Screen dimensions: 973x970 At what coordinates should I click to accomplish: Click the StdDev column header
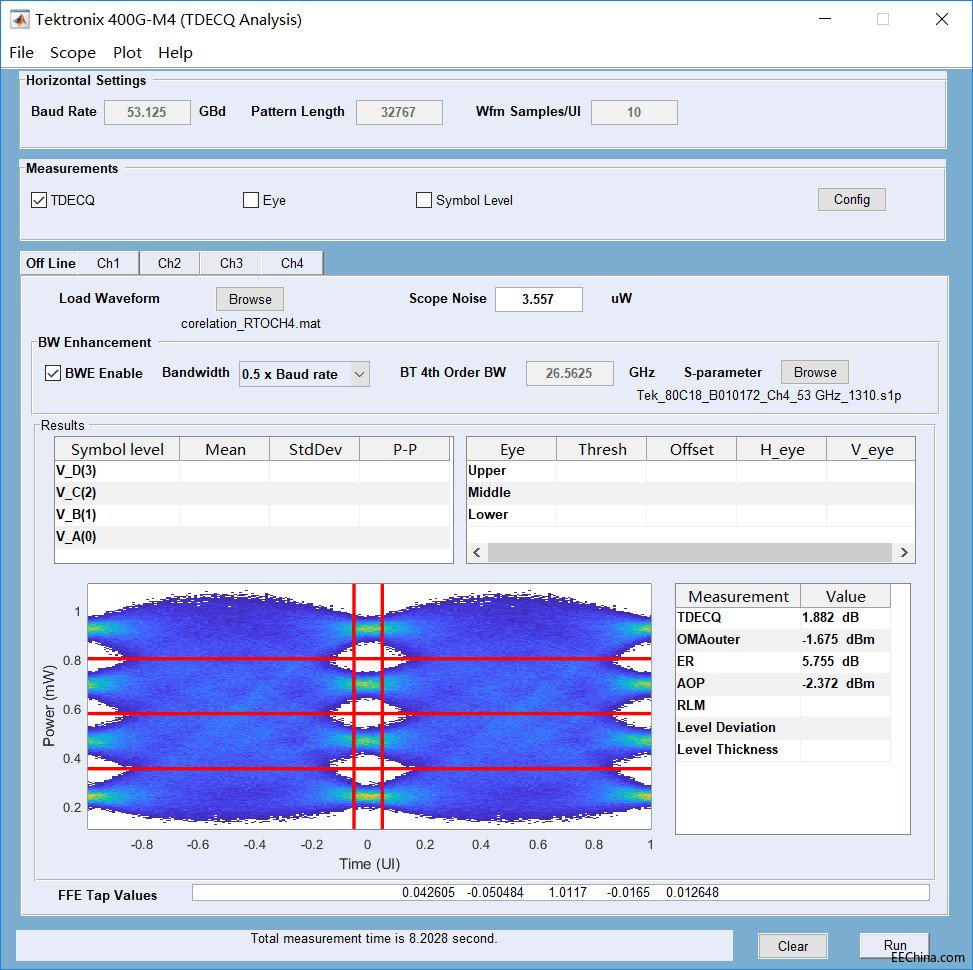click(x=315, y=449)
